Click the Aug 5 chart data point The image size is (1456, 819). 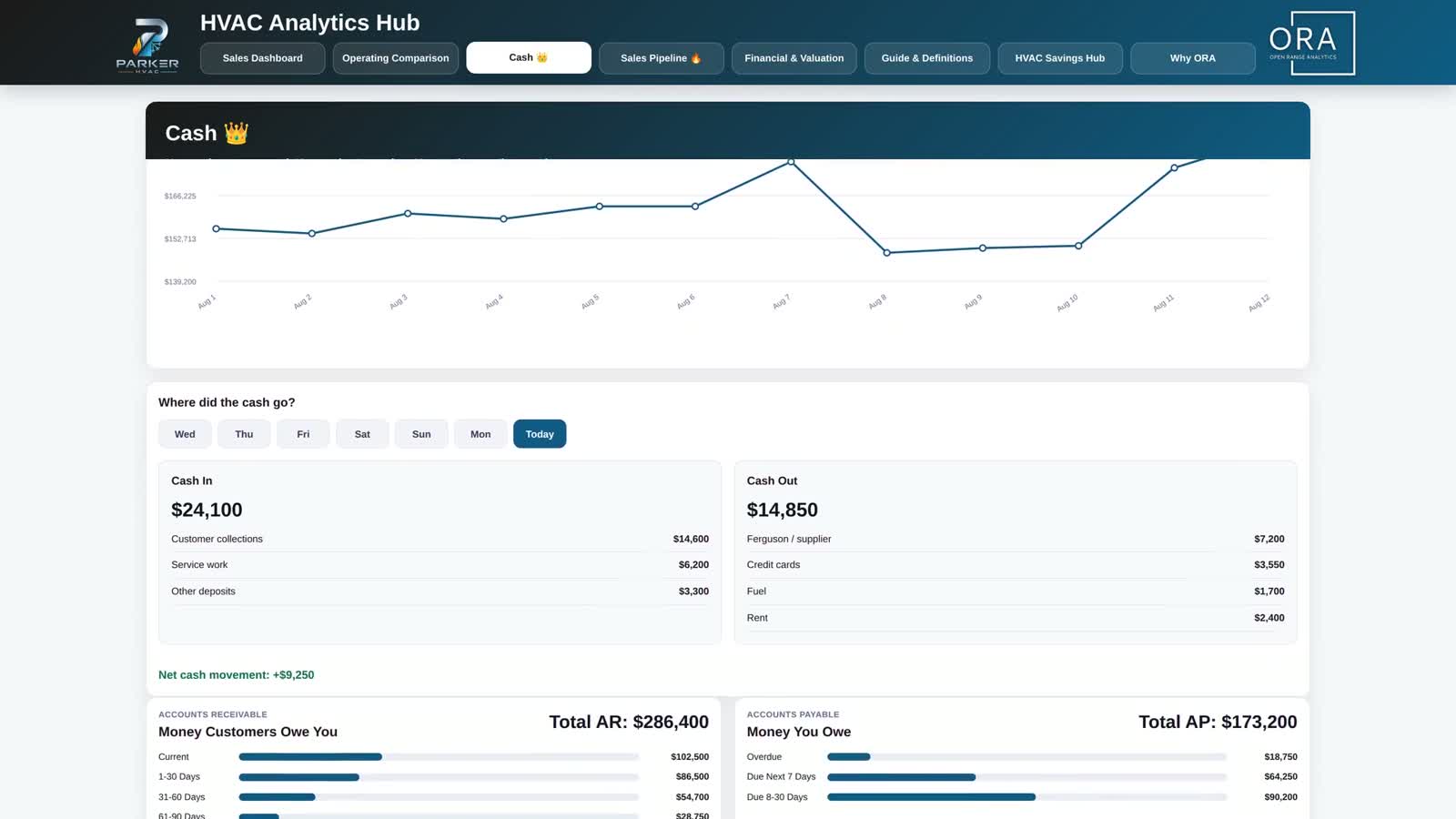pos(600,207)
